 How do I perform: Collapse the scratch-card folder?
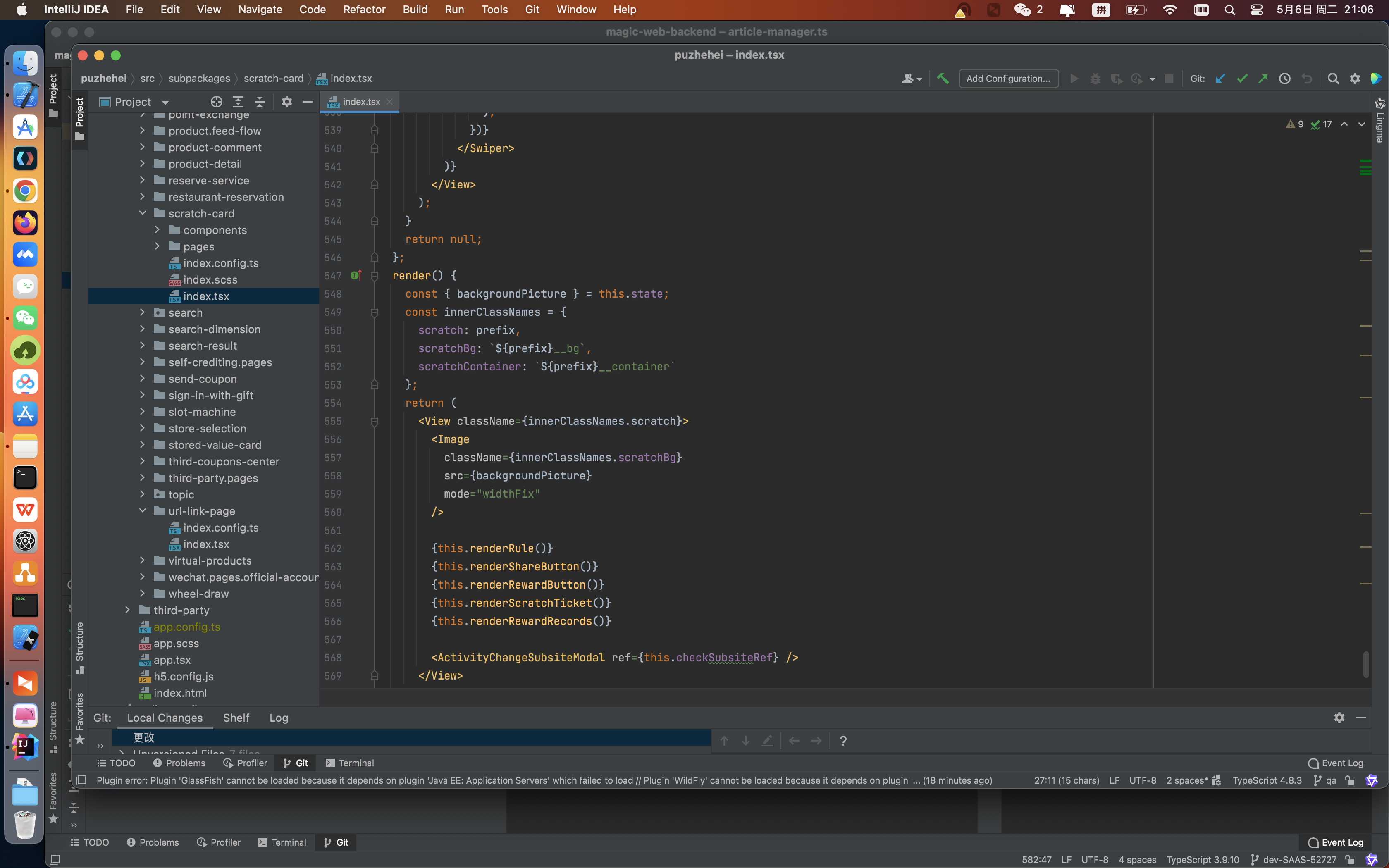click(142, 213)
